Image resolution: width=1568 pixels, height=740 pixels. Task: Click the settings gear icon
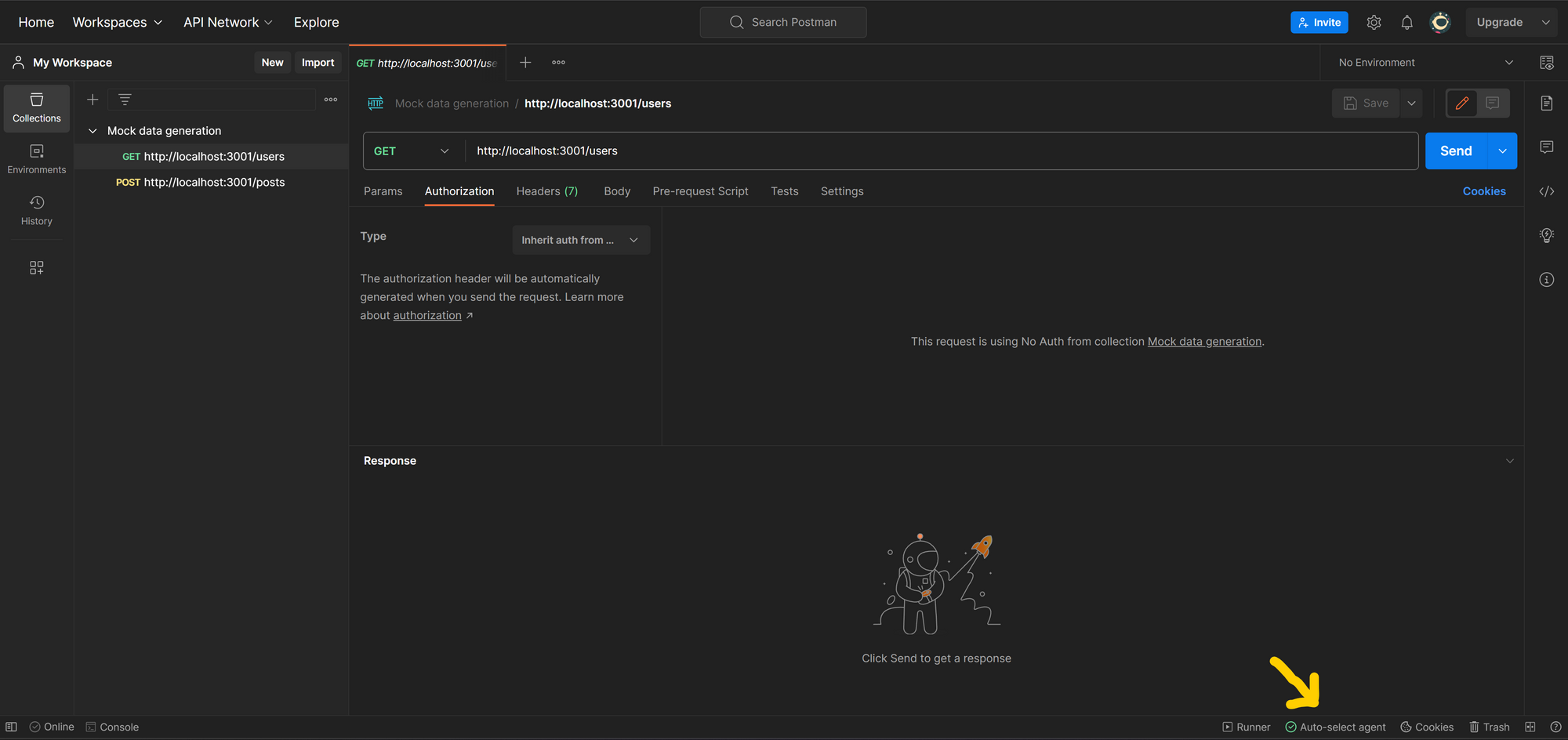point(1374,23)
